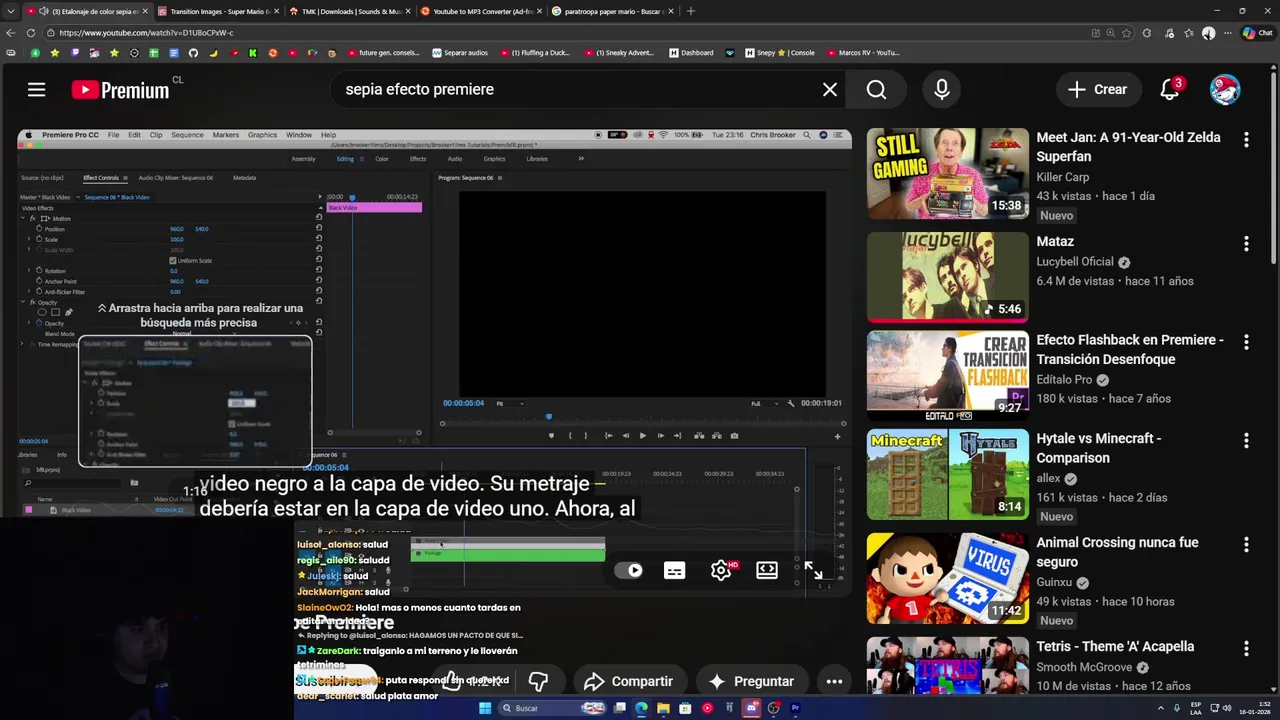Open 'Meet Jan: A 91-Year-Old Zelda Superfan' thumbnail
This screenshot has width=1280, height=720.
[947, 173]
